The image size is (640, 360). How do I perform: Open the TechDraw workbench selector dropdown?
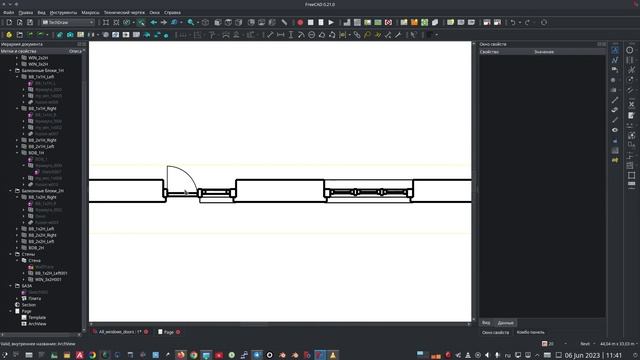[x=68, y=22]
